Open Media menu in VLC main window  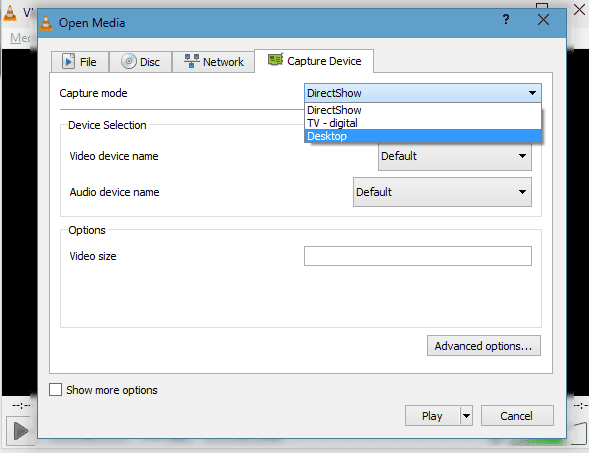click(x=20, y=38)
